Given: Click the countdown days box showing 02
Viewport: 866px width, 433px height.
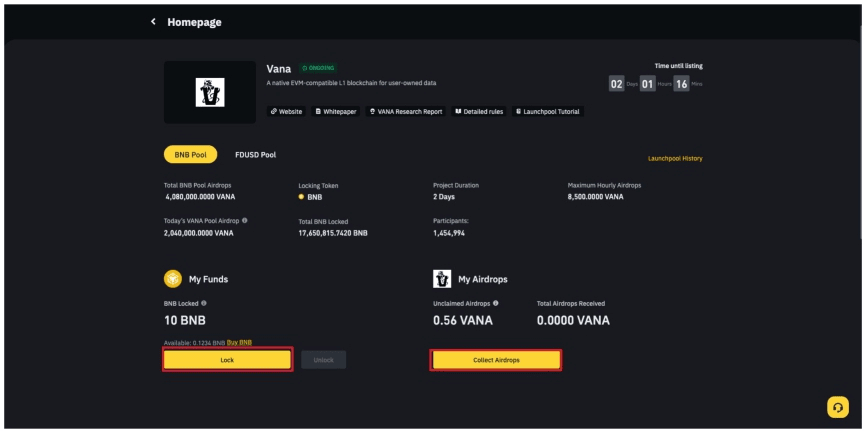Looking at the screenshot, I should point(616,84).
